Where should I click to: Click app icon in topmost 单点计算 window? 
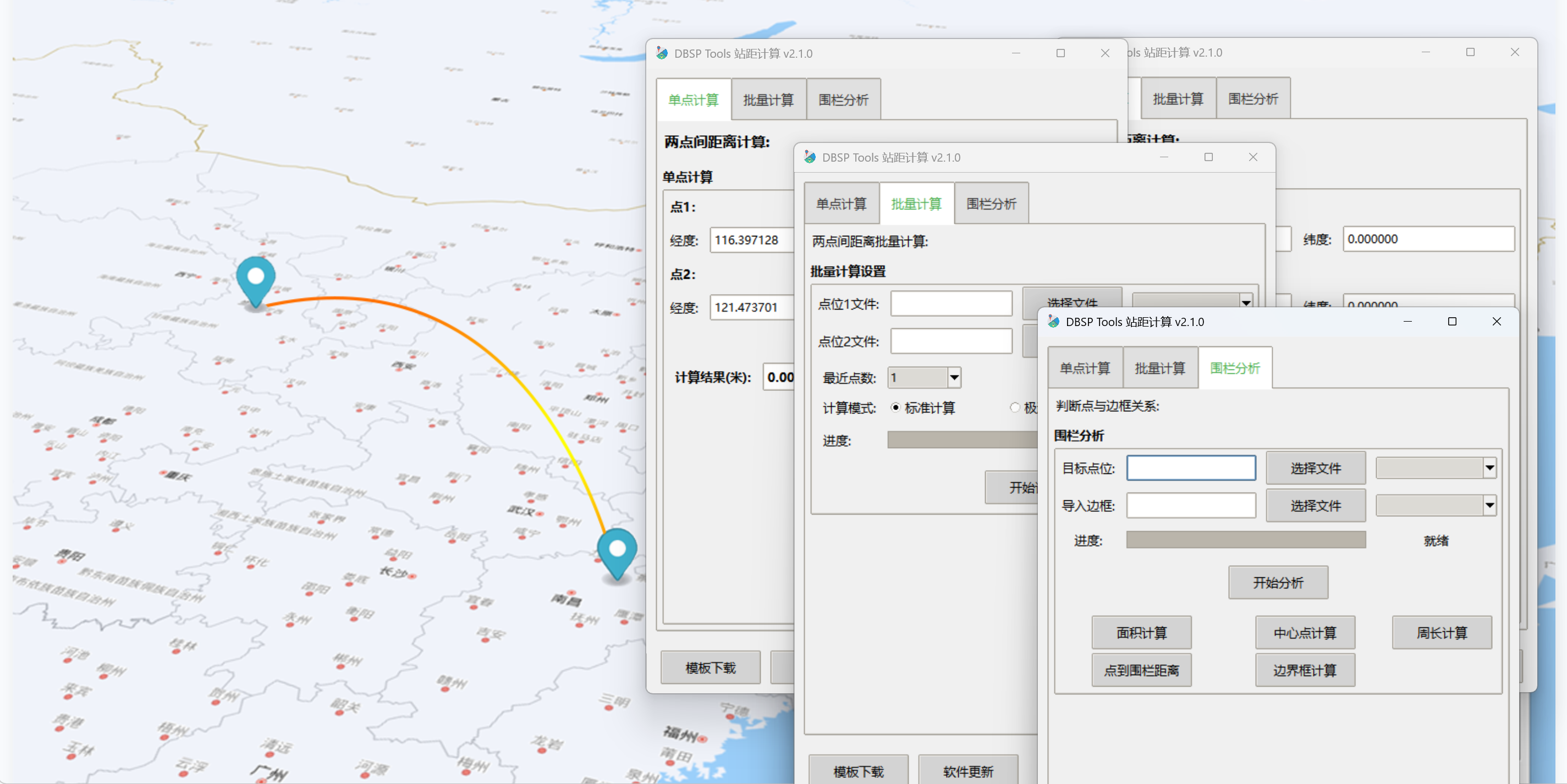coord(661,53)
